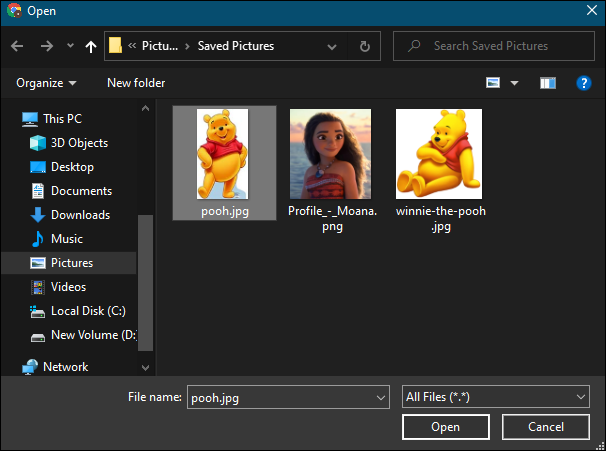
Task: Expand the view options dropdown arrow
Action: click(514, 83)
